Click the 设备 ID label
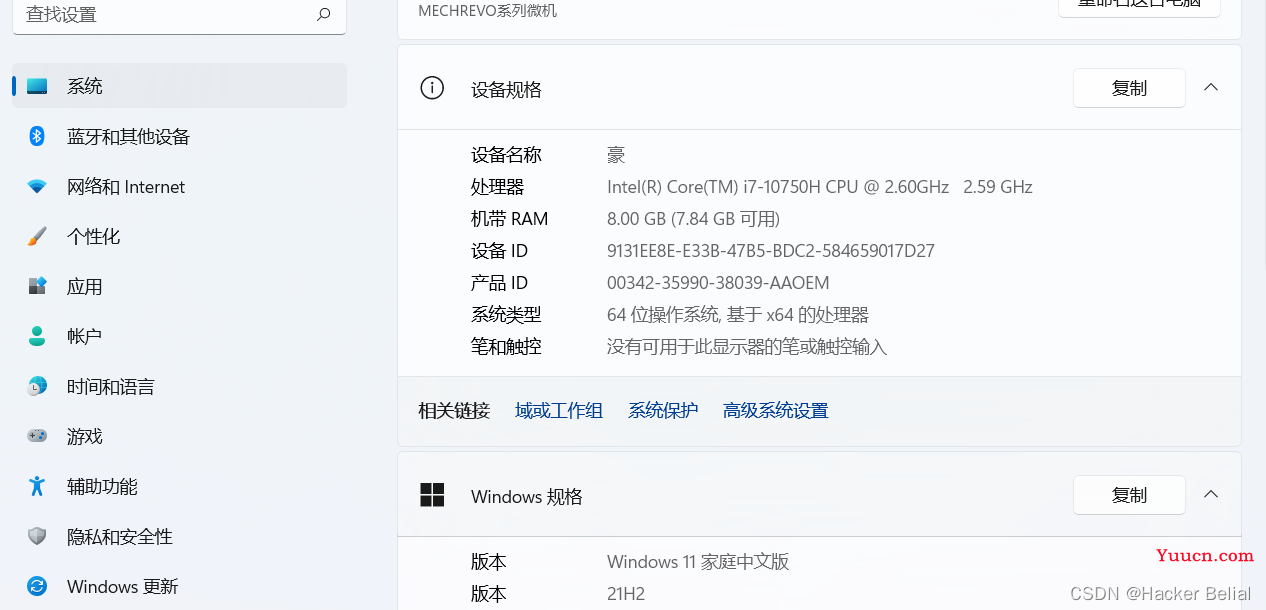Image resolution: width=1266 pixels, height=610 pixels. tap(499, 251)
